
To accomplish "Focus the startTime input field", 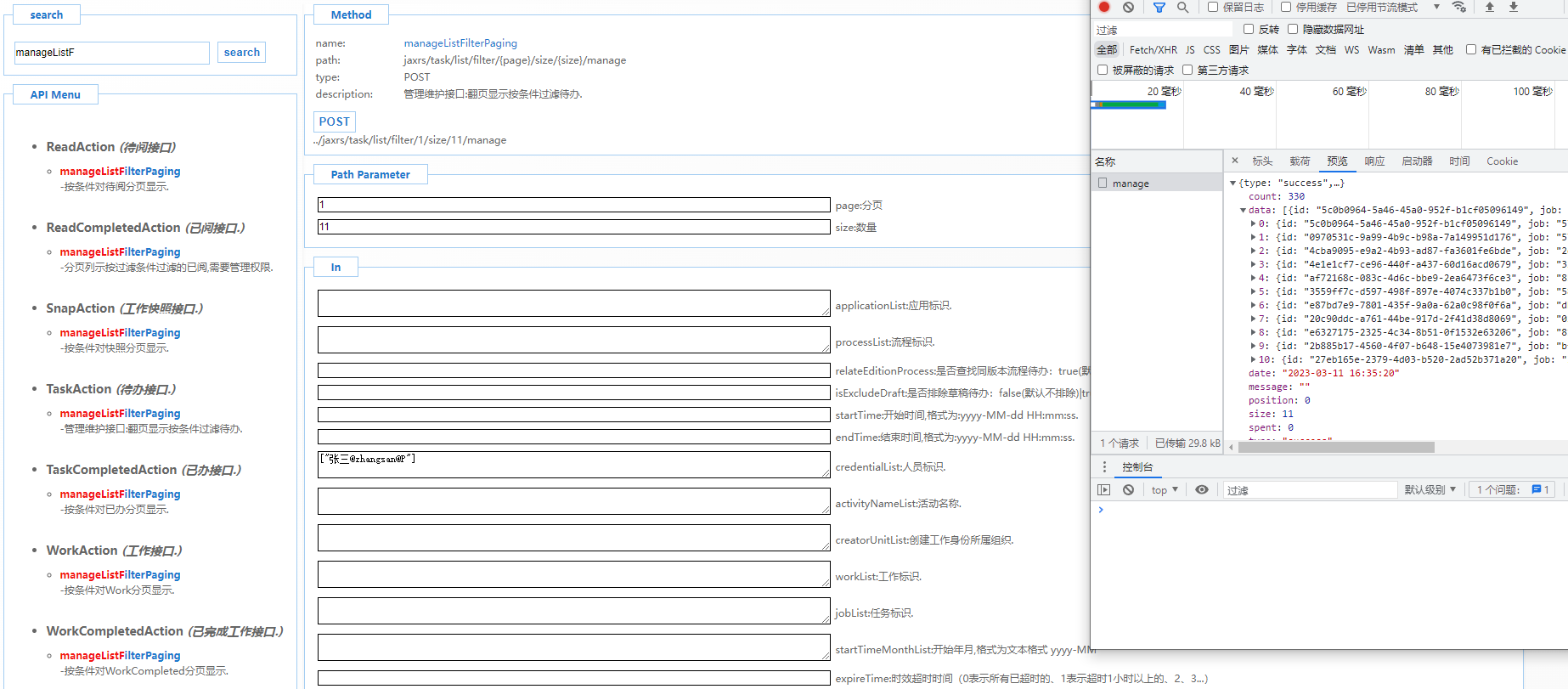I will [573, 415].
